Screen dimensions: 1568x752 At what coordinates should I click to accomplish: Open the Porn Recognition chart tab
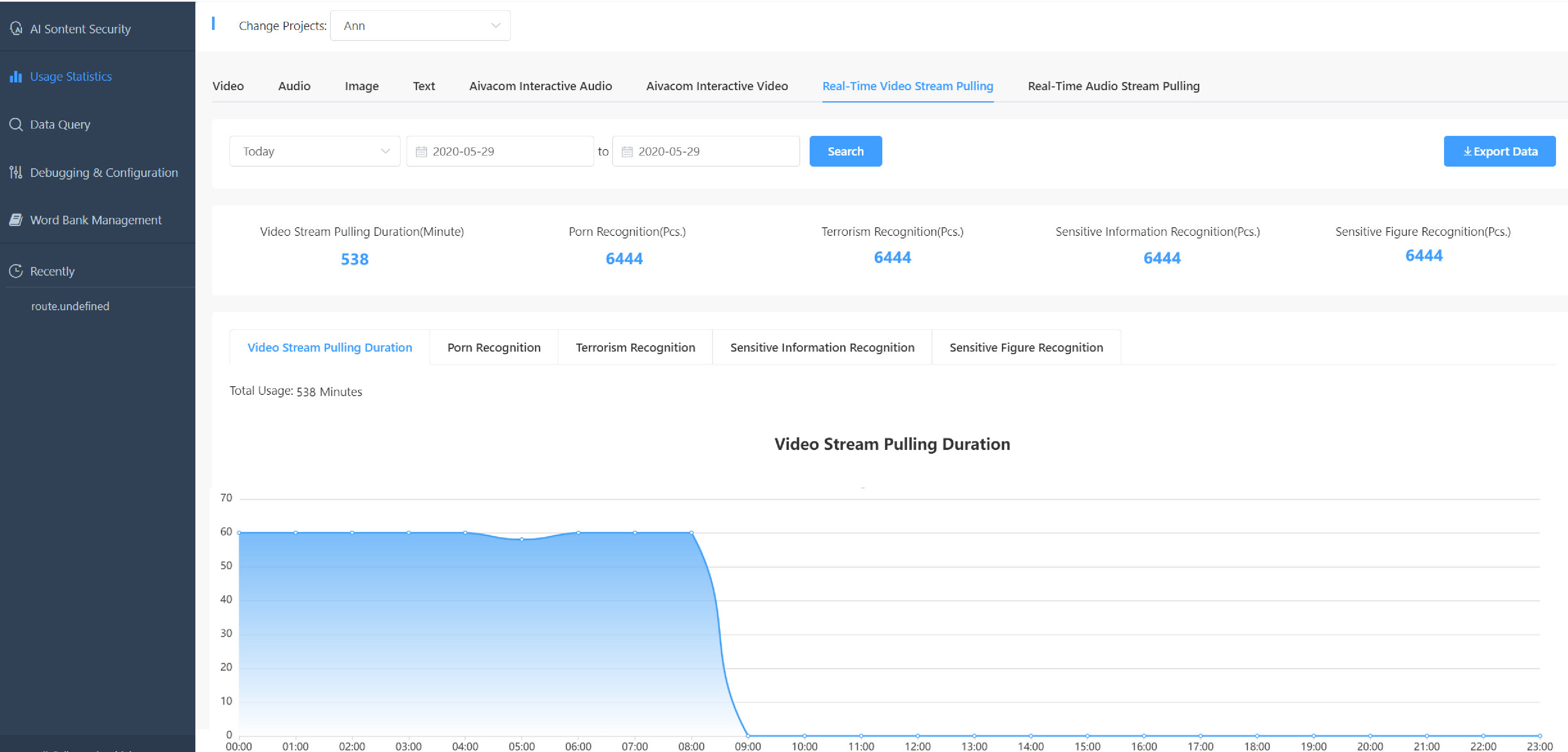(x=493, y=347)
